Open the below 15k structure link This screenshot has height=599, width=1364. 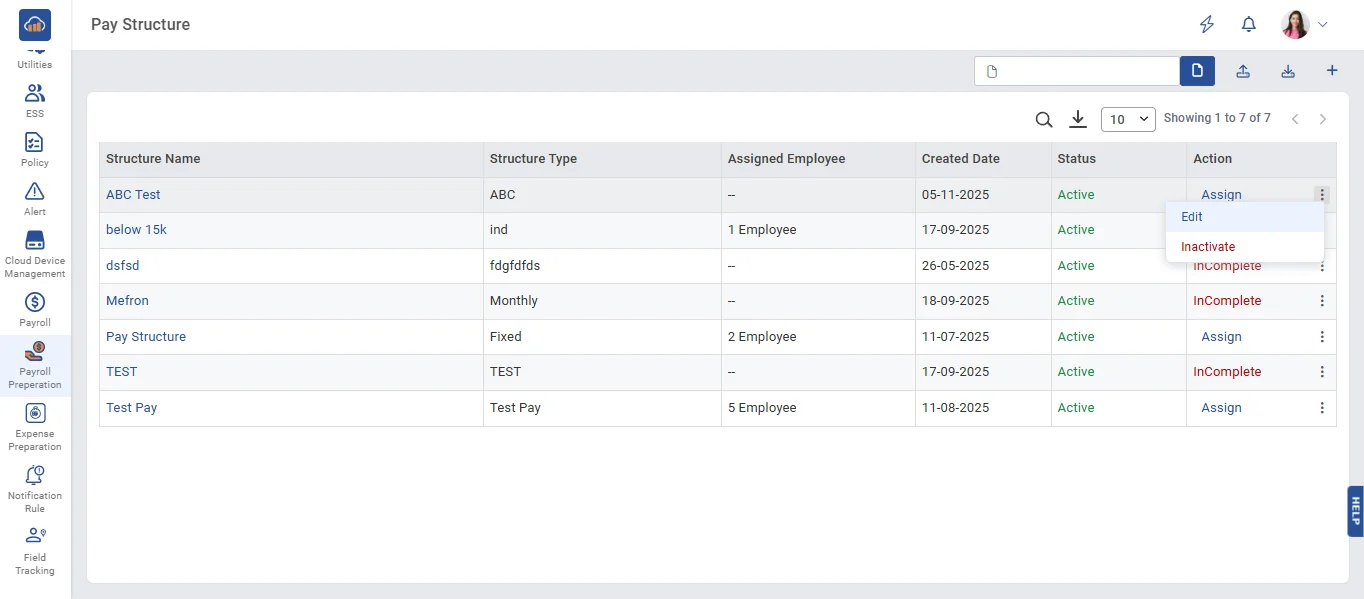click(x=136, y=230)
